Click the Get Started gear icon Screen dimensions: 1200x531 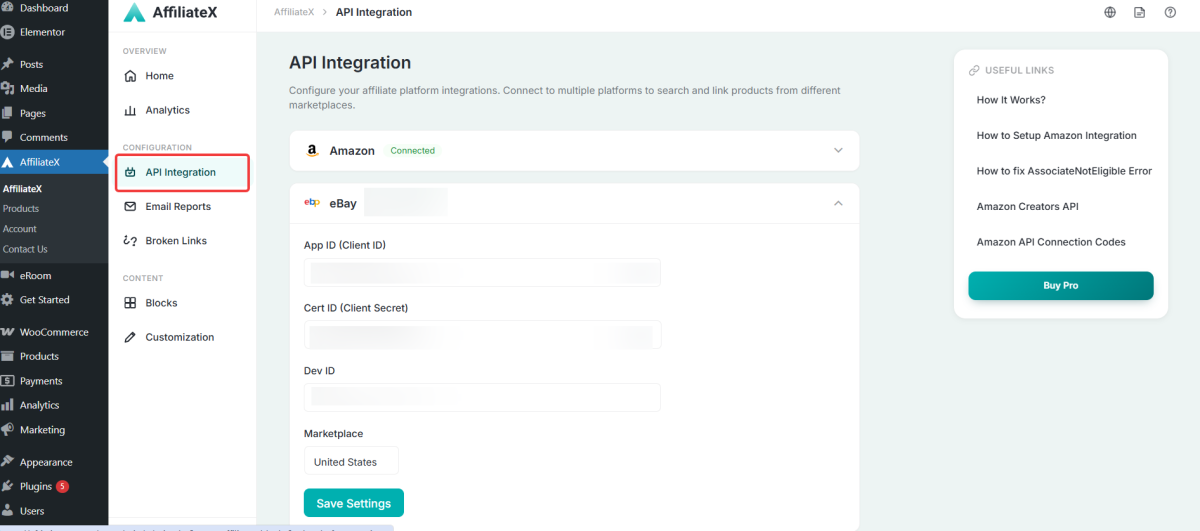tap(7, 300)
